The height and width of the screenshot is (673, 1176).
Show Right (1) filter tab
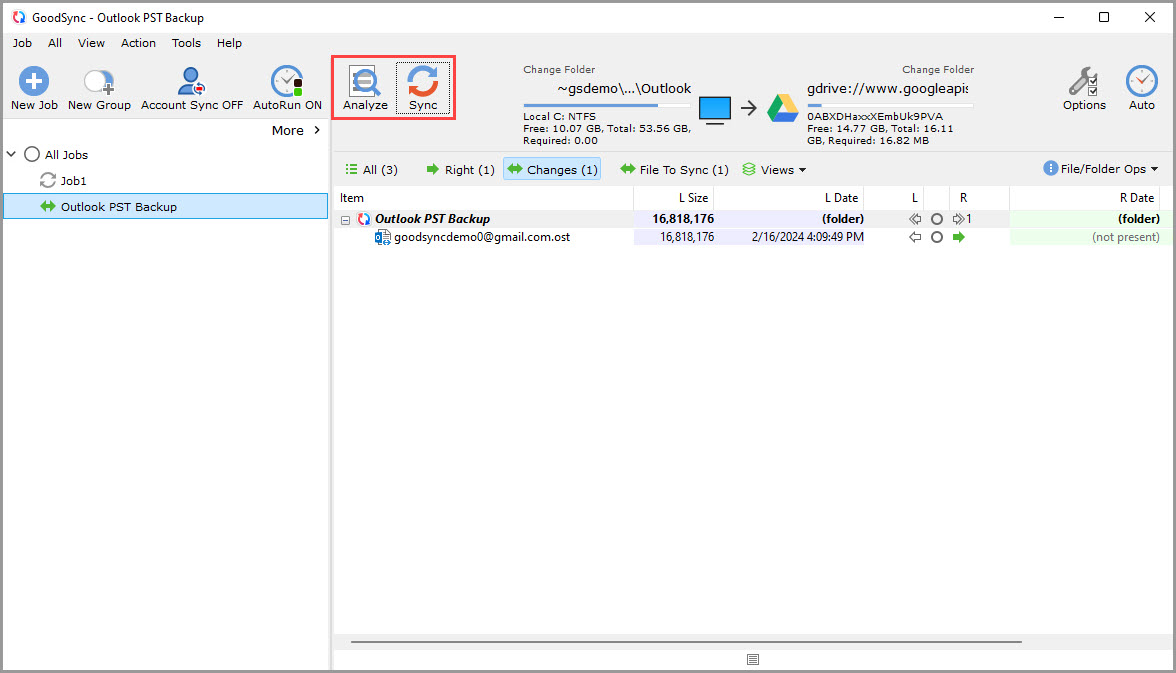(x=460, y=170)
